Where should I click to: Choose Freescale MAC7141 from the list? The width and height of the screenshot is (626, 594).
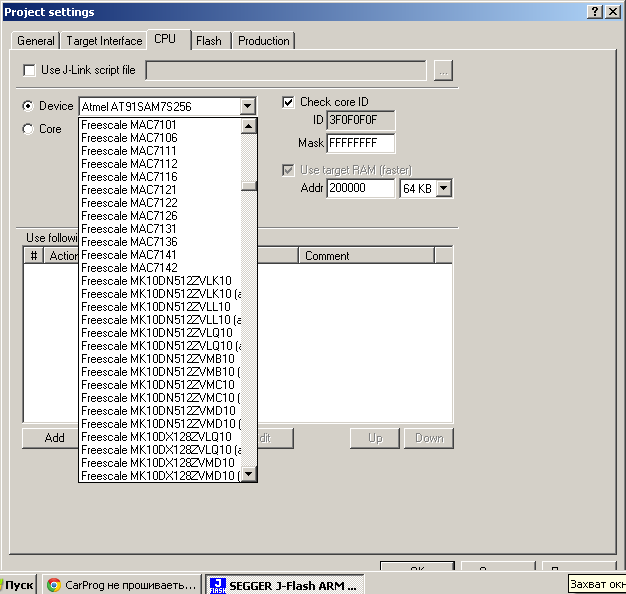click(x=160, y=255)
